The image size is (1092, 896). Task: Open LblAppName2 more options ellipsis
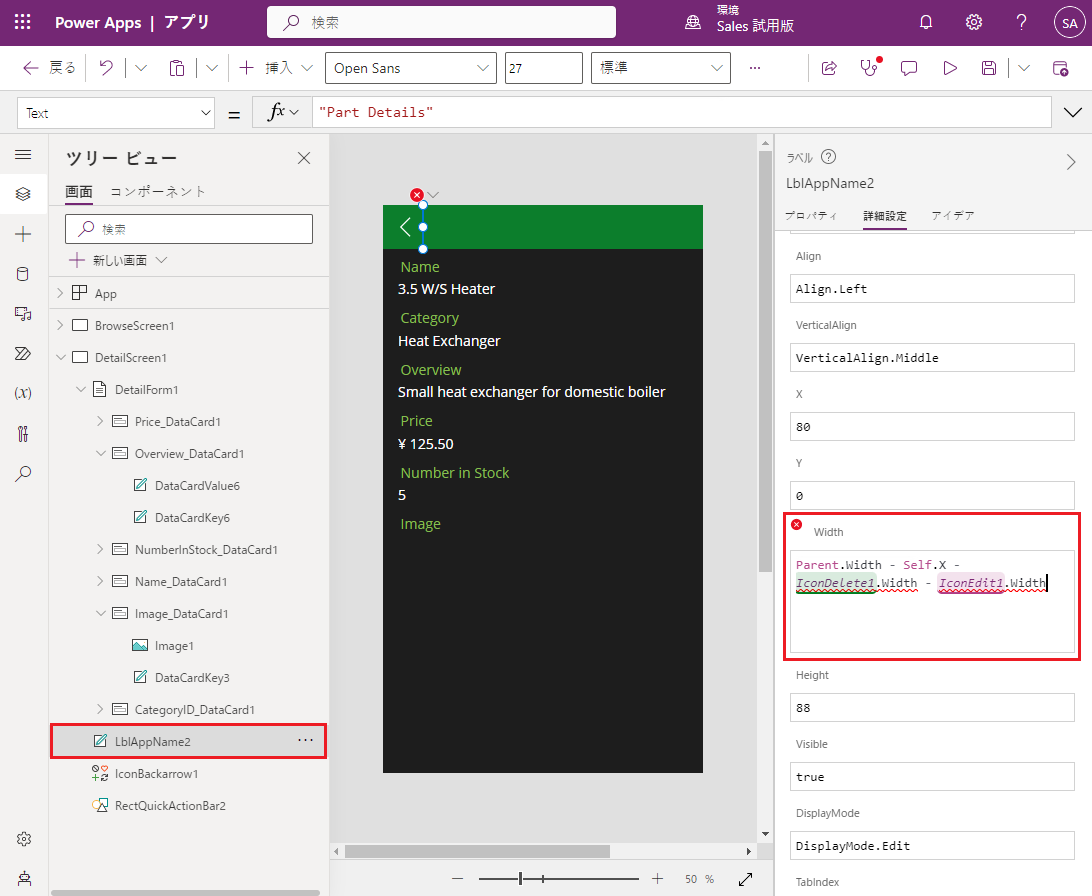point(305,740)
